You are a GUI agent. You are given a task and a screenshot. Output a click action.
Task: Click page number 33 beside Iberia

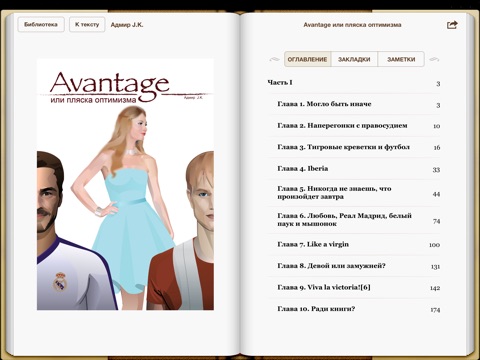tap(436, 170)
